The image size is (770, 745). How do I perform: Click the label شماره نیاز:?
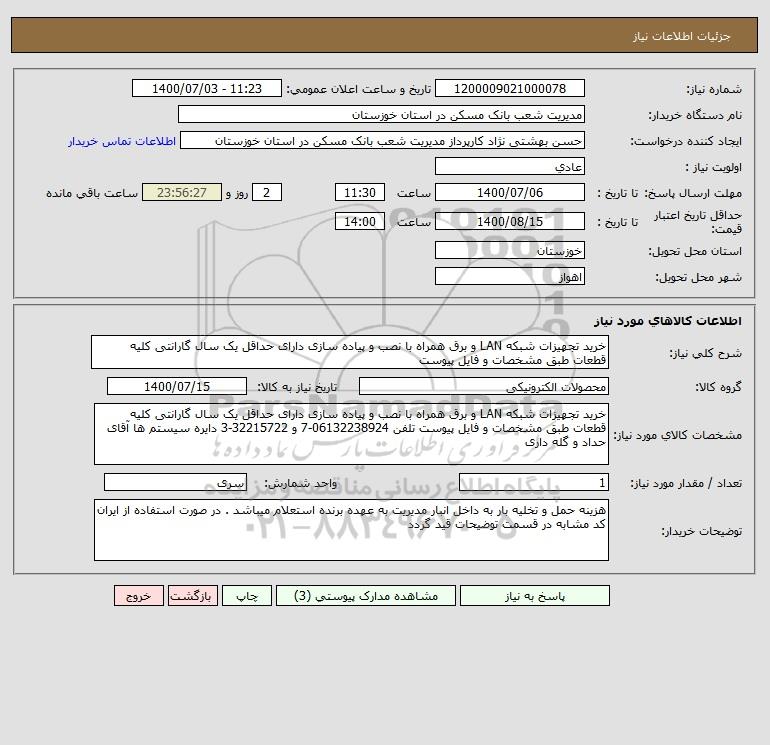tap(714, 89)
